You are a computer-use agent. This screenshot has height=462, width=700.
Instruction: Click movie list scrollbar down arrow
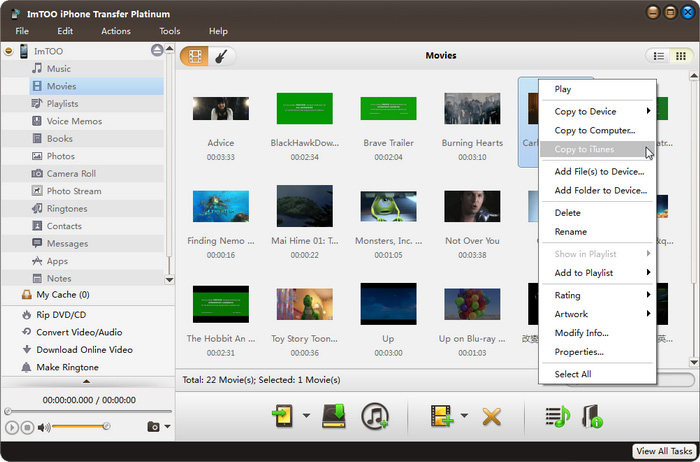694,362
